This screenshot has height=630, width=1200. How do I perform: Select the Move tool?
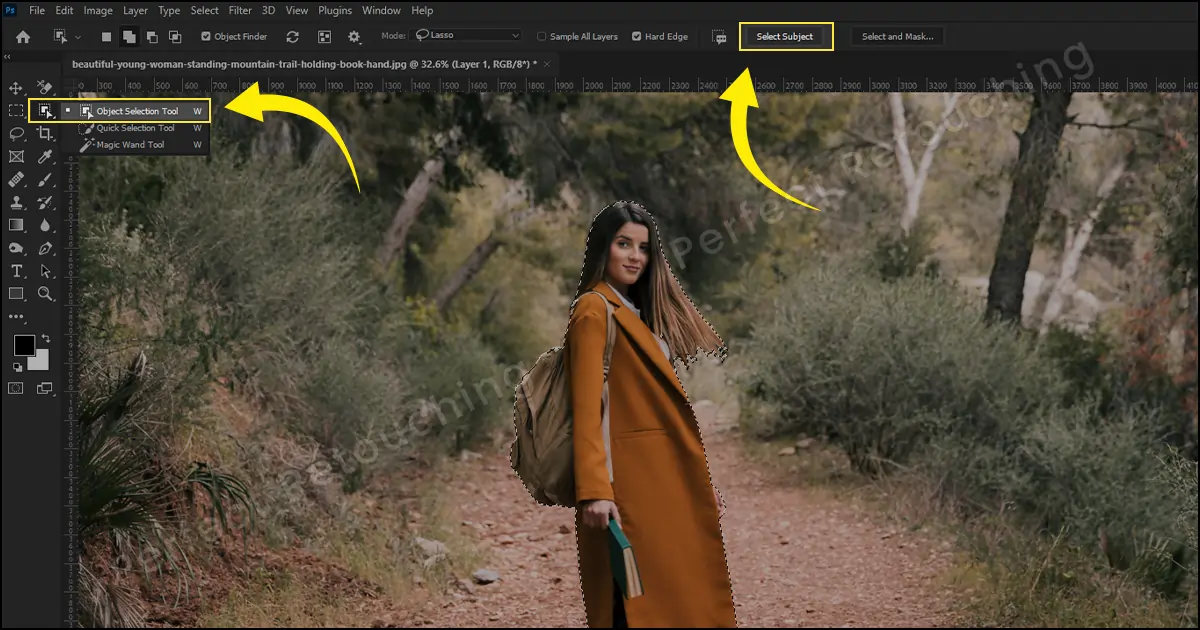[16, 89]
